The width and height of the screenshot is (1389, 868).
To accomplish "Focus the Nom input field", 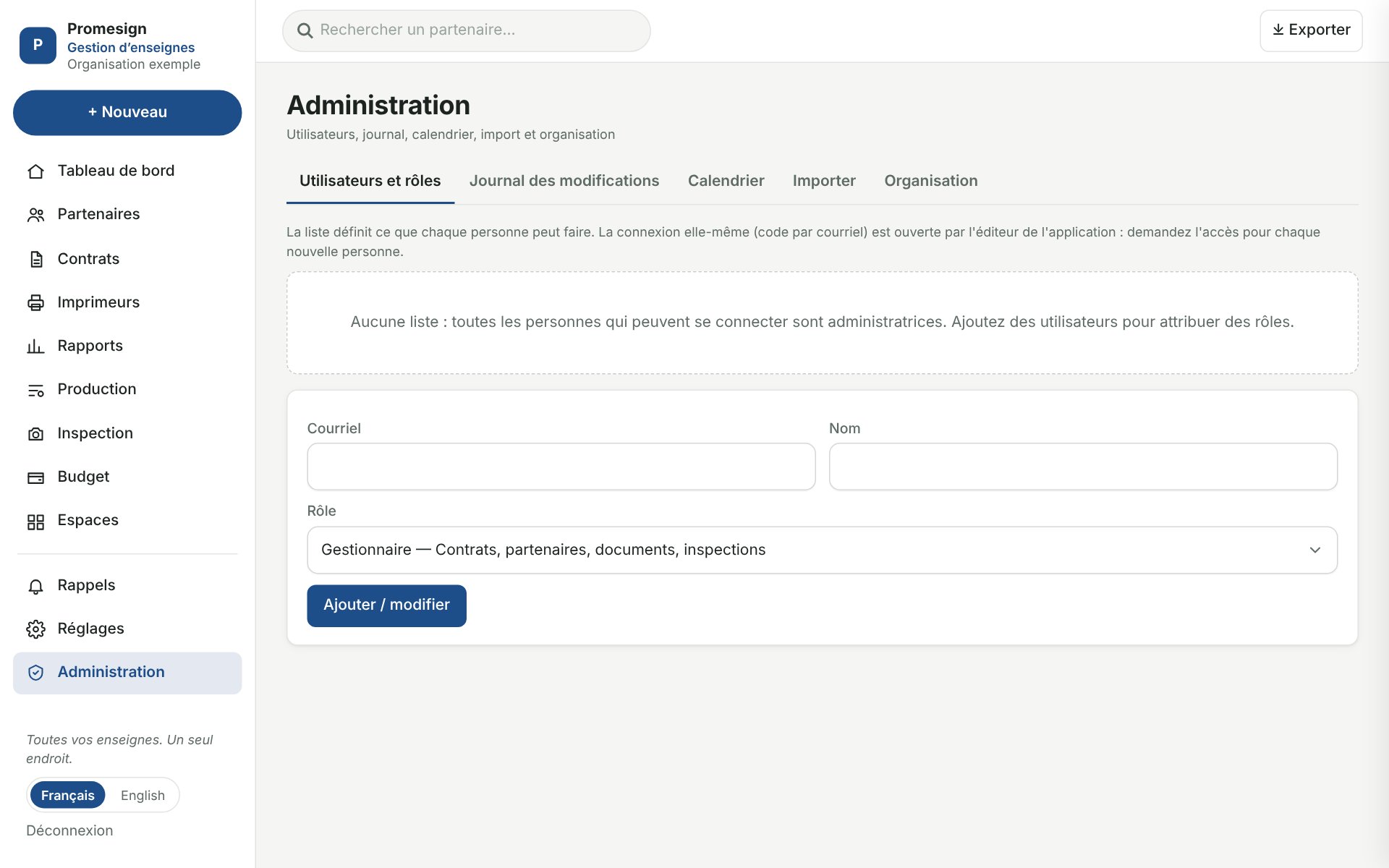I will click(x=1083, y=467).
